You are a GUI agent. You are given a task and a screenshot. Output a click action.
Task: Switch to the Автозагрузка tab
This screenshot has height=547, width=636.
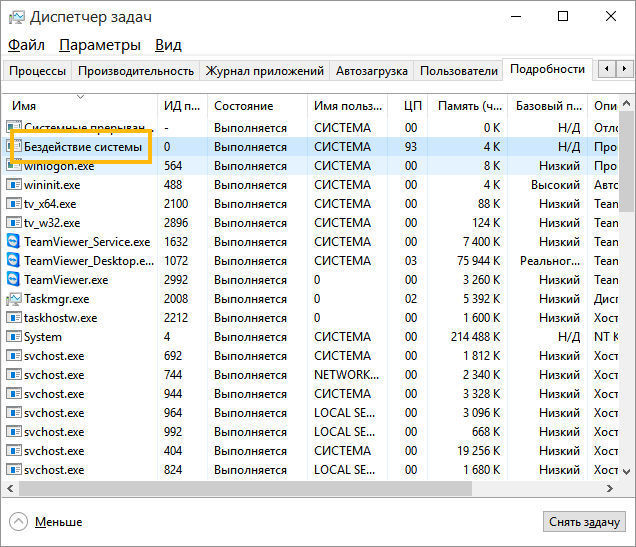tap(371, 71)
